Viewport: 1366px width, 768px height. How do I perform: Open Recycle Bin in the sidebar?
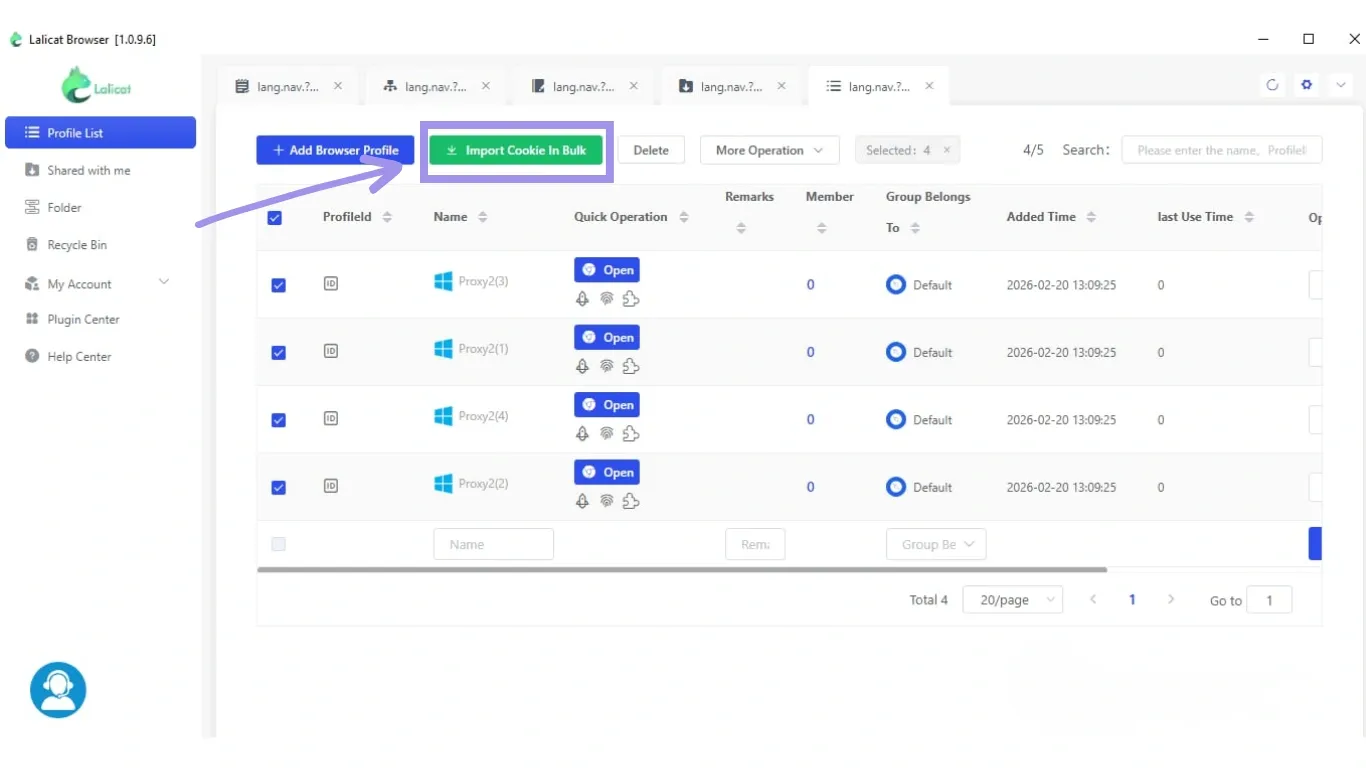[77, 245]
